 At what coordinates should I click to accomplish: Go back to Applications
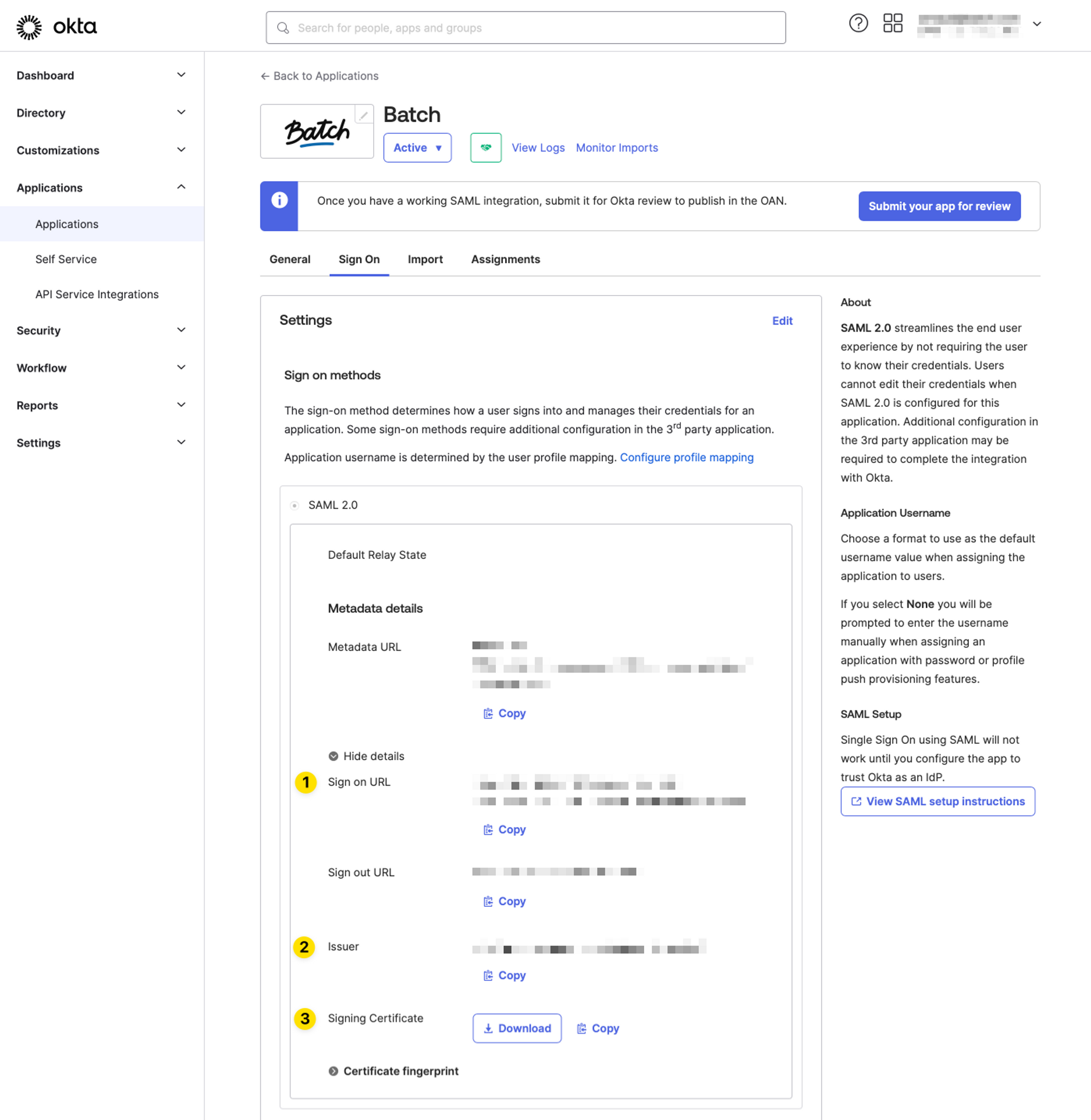click(319, 76)
